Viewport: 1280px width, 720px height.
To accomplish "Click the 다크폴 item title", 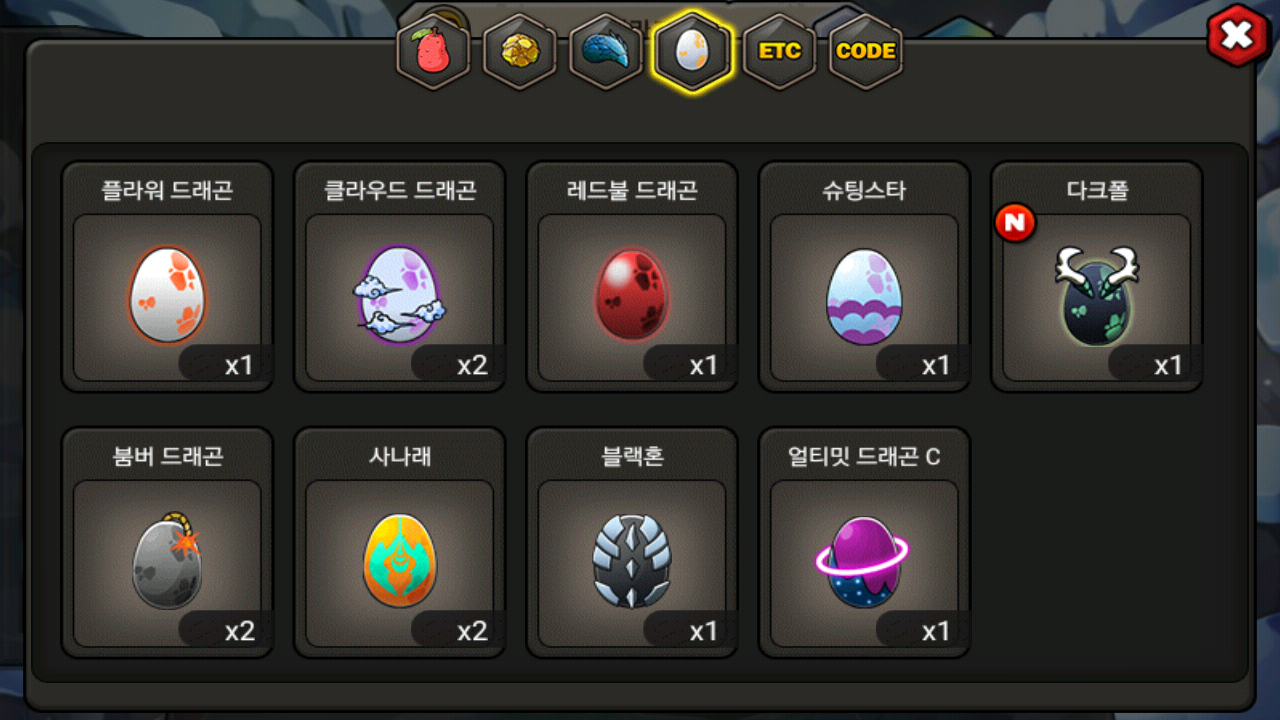I will tap(1097, 191).
